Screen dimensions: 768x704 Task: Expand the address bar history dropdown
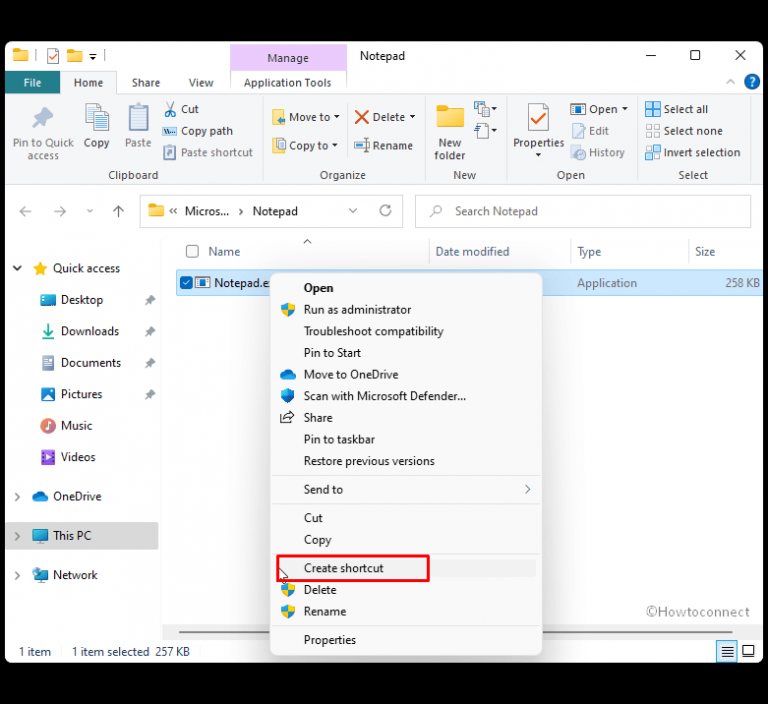pyautogui.click(x=353, y=211)
